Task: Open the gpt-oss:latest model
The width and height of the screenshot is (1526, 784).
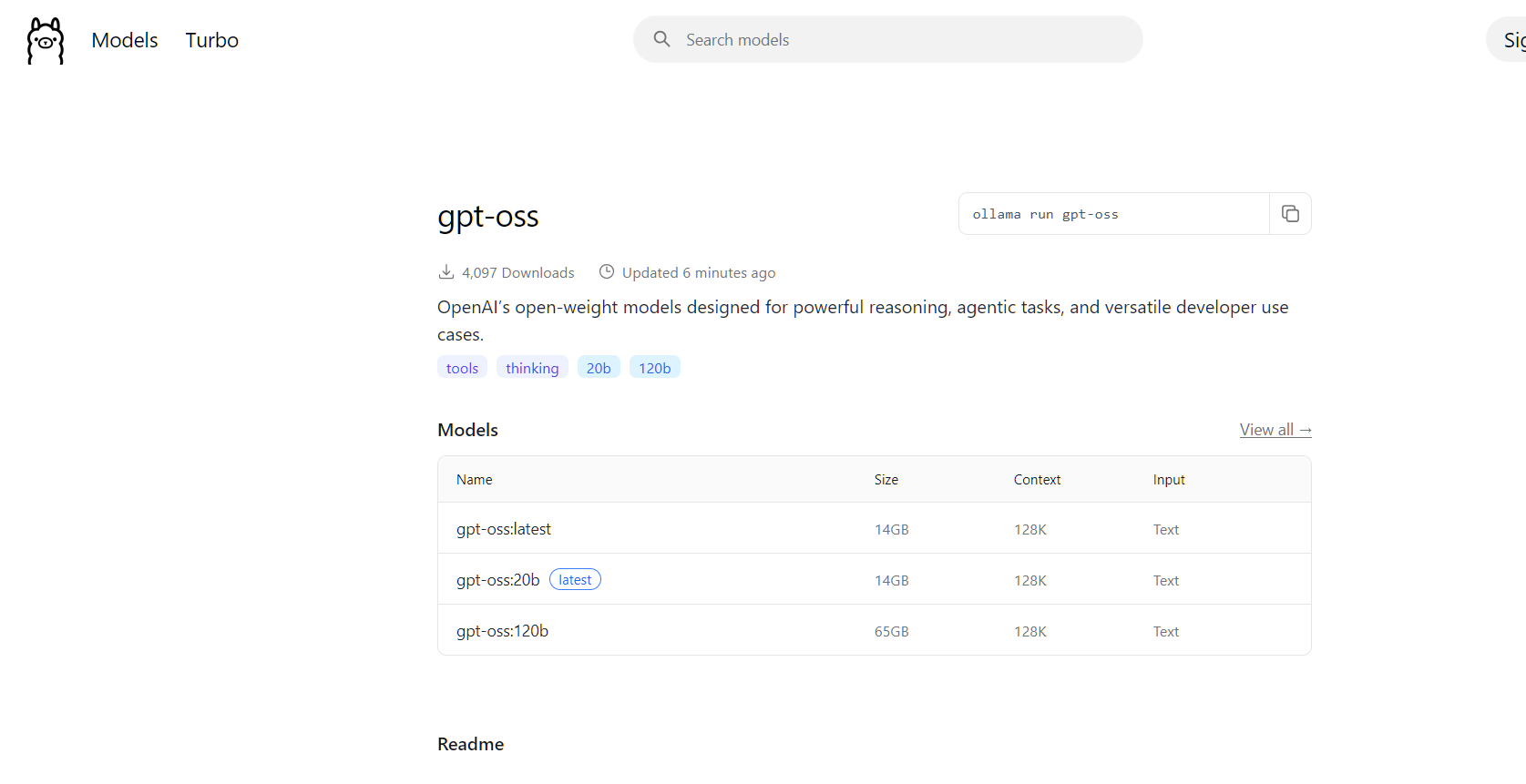Action: coord(504,529)
